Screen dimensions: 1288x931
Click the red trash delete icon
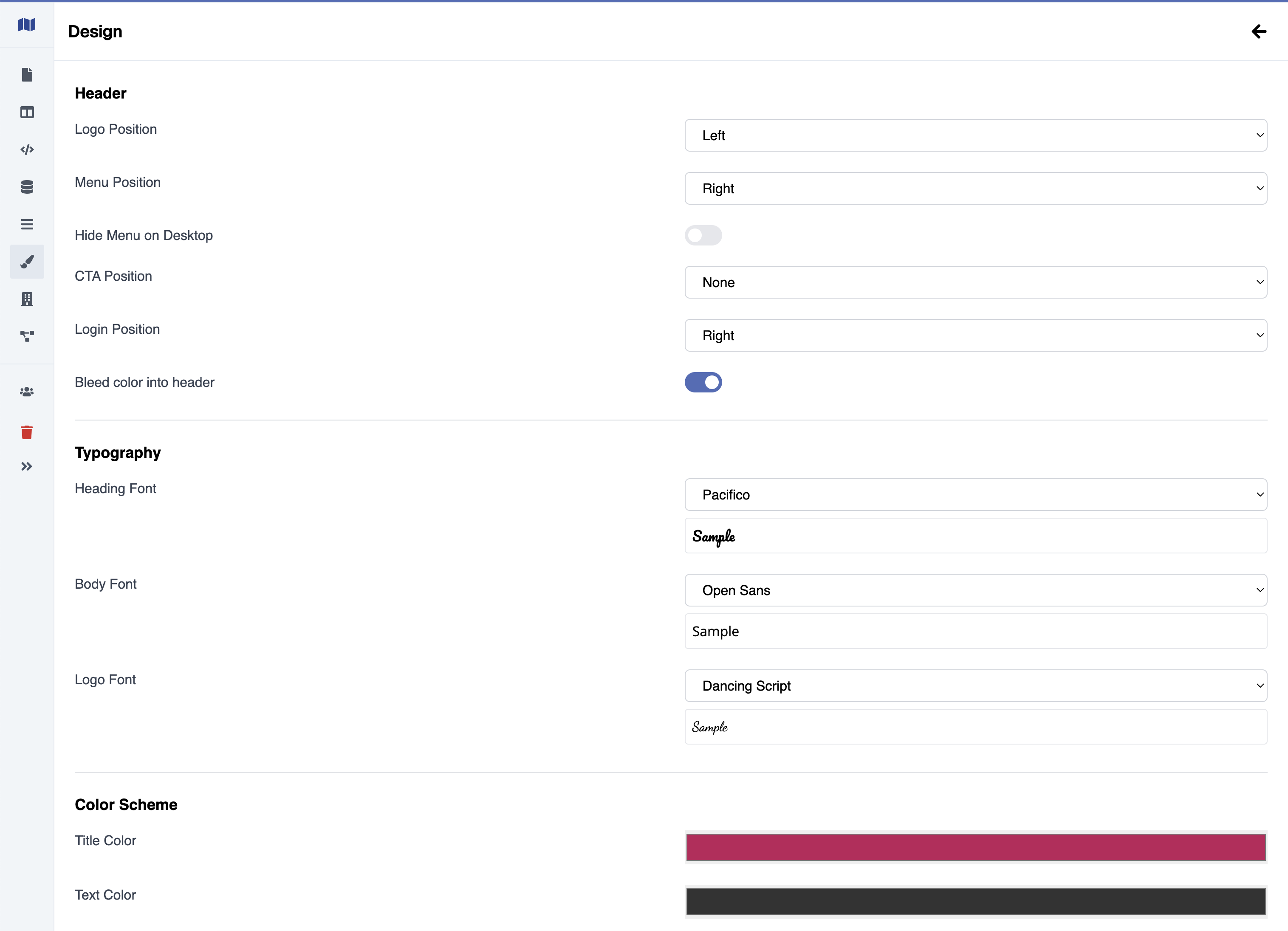pos(27,432)
